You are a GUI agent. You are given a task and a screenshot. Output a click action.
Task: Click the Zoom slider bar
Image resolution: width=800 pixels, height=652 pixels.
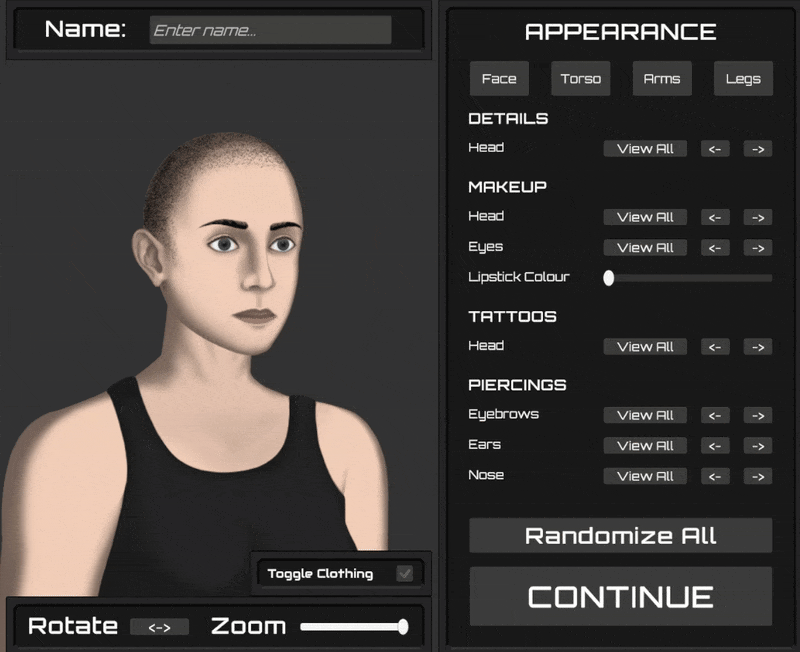[352, 627]
